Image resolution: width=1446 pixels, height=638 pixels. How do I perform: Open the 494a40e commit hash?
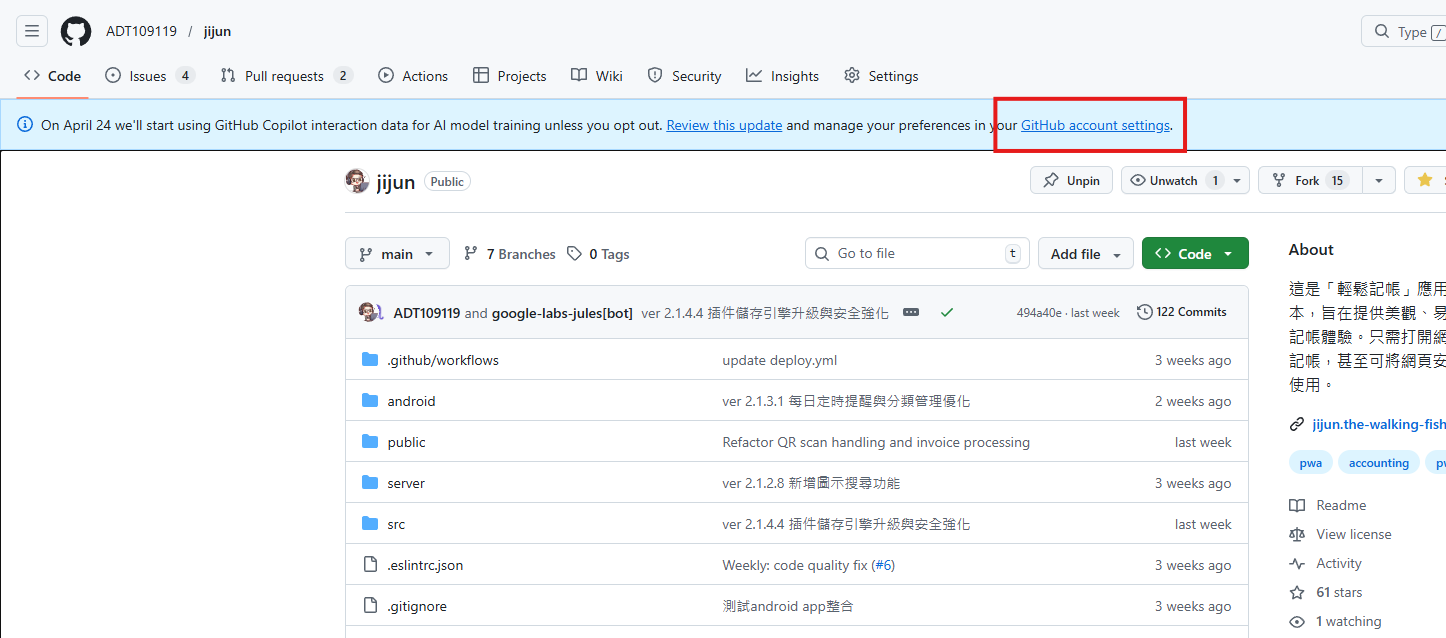tap(1039, 313)
